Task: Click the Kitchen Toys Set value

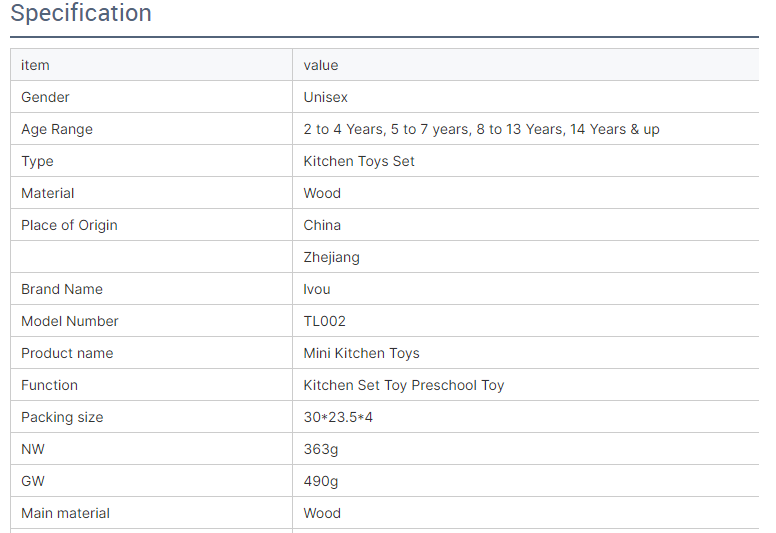Action: point(359,161)
